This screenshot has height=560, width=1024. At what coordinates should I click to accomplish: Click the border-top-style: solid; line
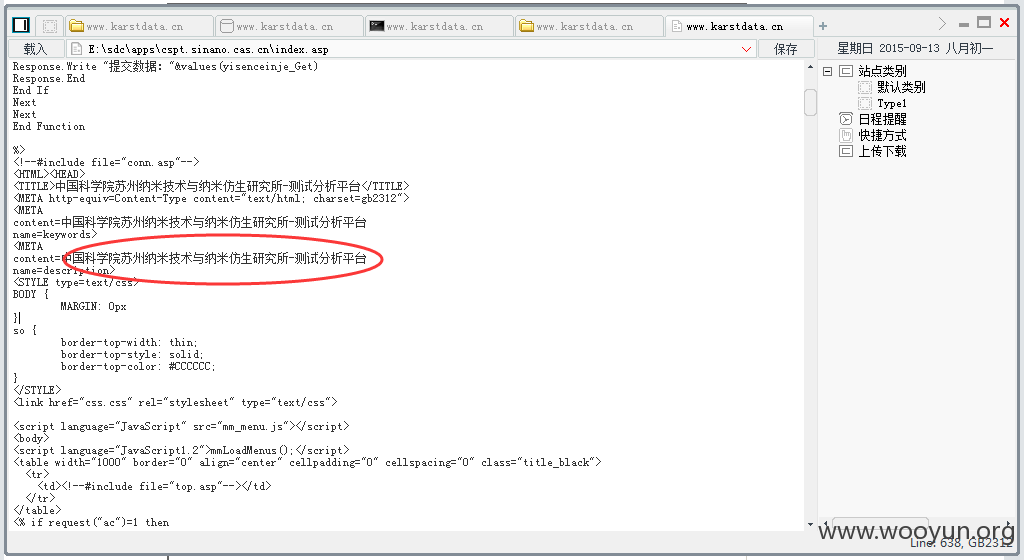pyautogui.click(x=132, y=354)
